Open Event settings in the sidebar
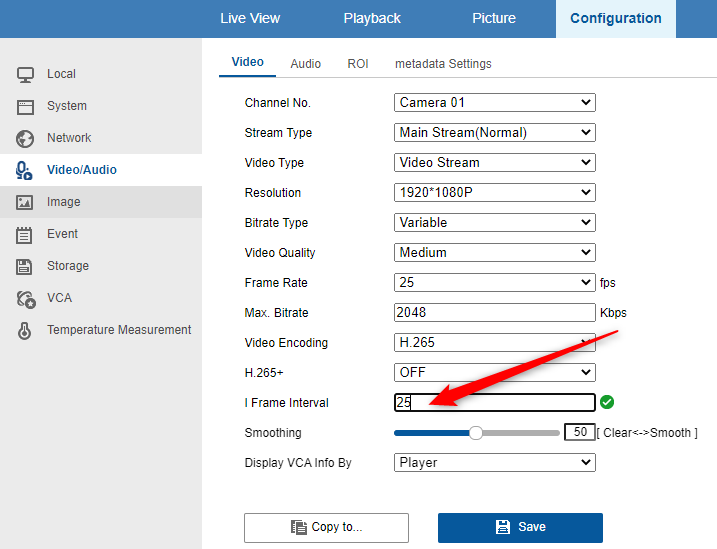This screenshot has height=549, width=717. coord(101,234)
